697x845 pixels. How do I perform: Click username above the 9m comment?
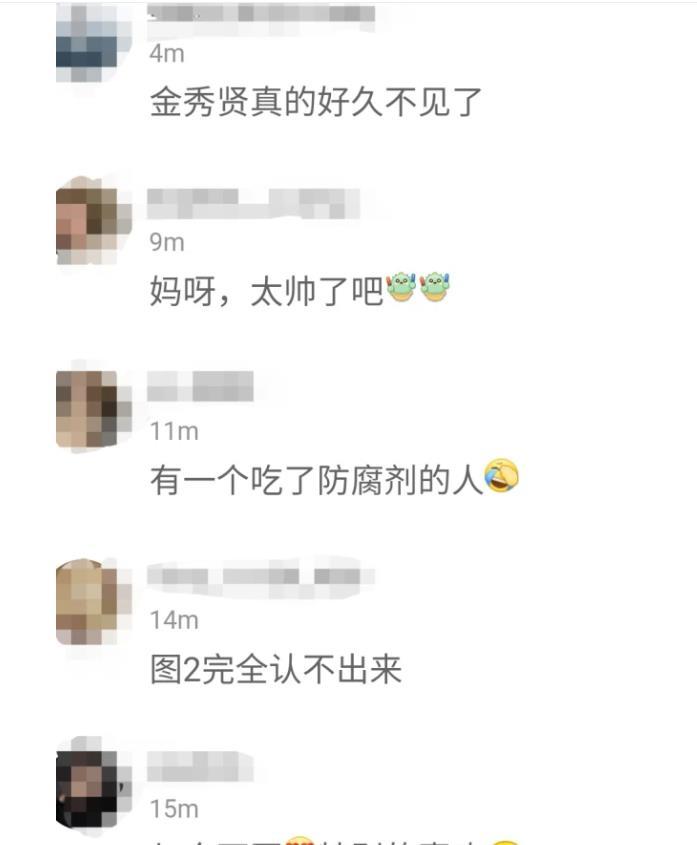pos(253,203)
